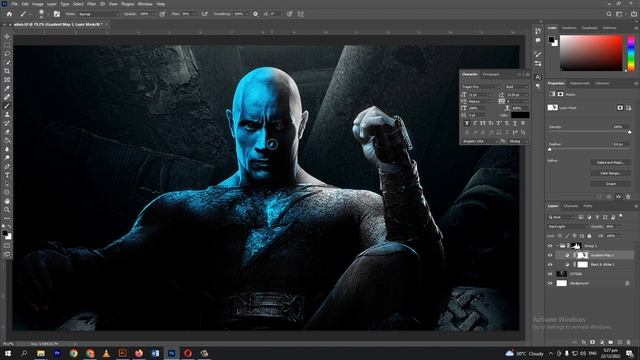Toggle lock position for the layer
The width and height of the screenshot is (640, 360).
pos(574,236)
